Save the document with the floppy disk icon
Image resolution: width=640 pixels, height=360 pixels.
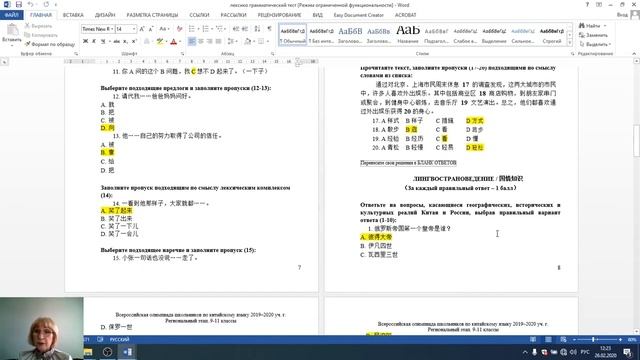[x=19, y=4]
